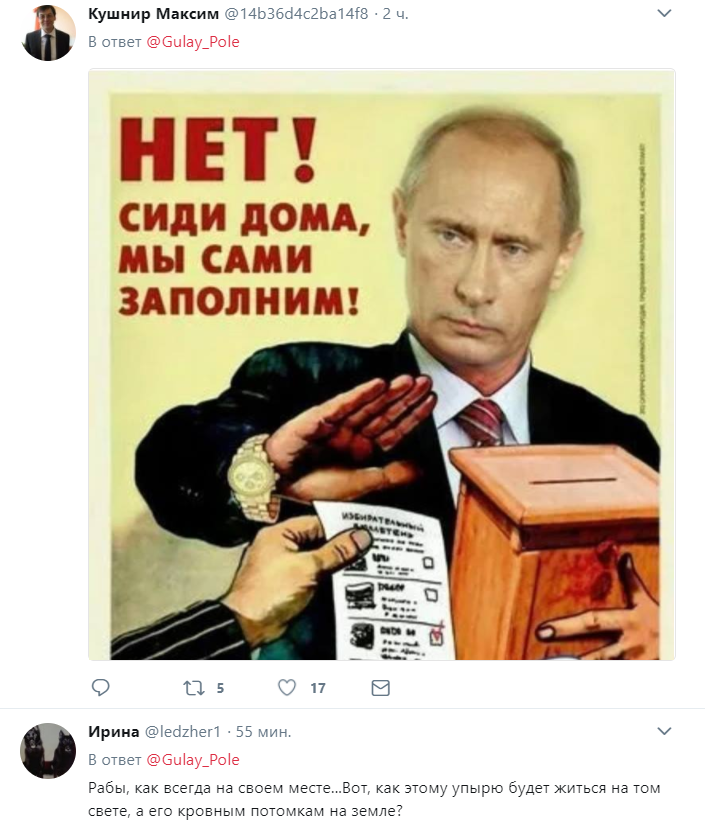Expand options chevron on Кушнир Максим's tweet
Screen dimensions: 705x835
664,13
